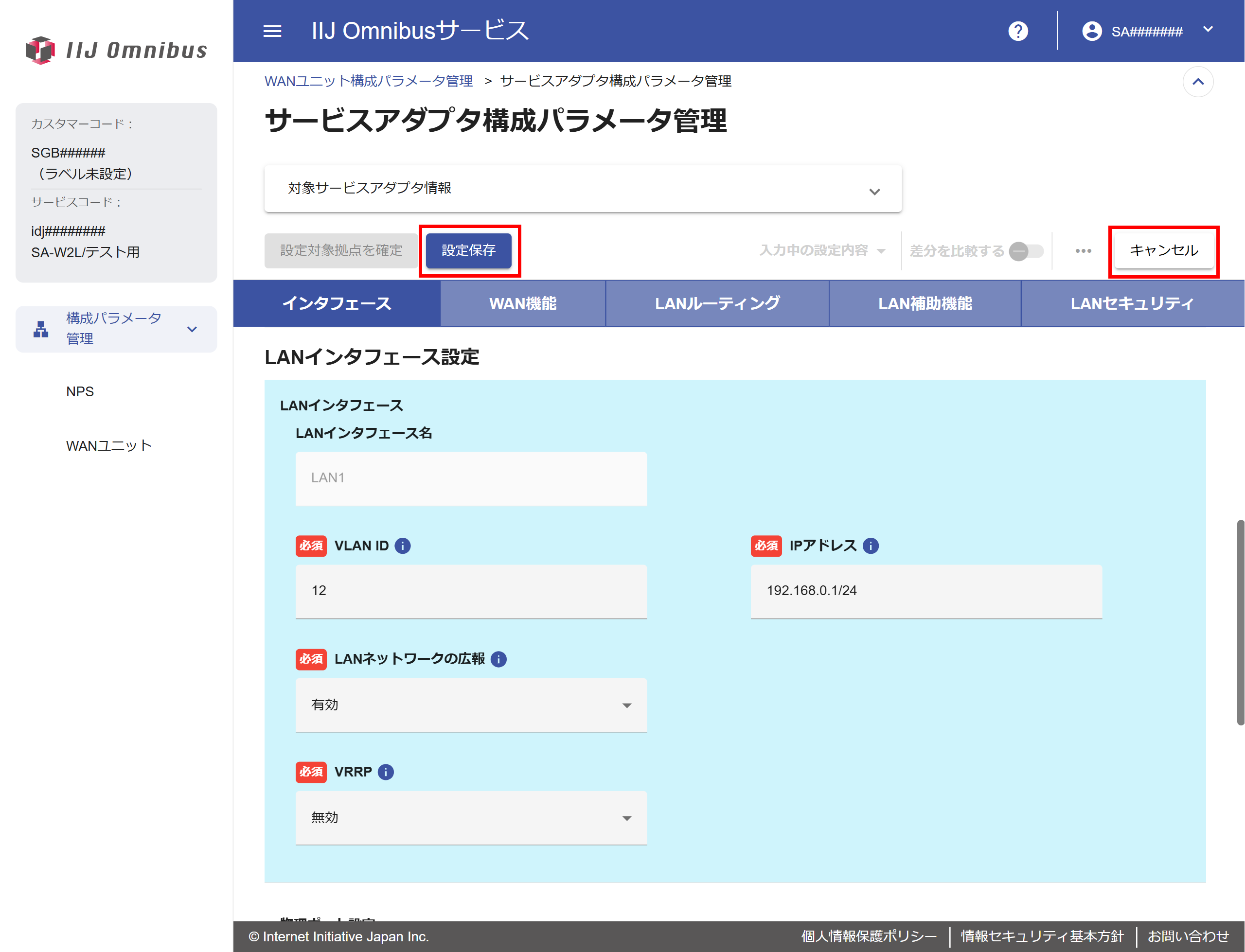Click the help question mark icon

pos(1018,31)
